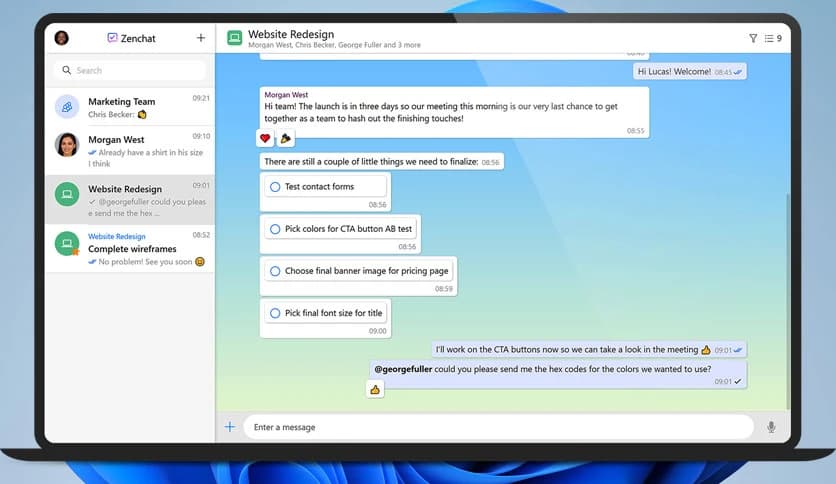Click the Zenchat app title text
The image size is (836, 484).
(x=138, y=38)
